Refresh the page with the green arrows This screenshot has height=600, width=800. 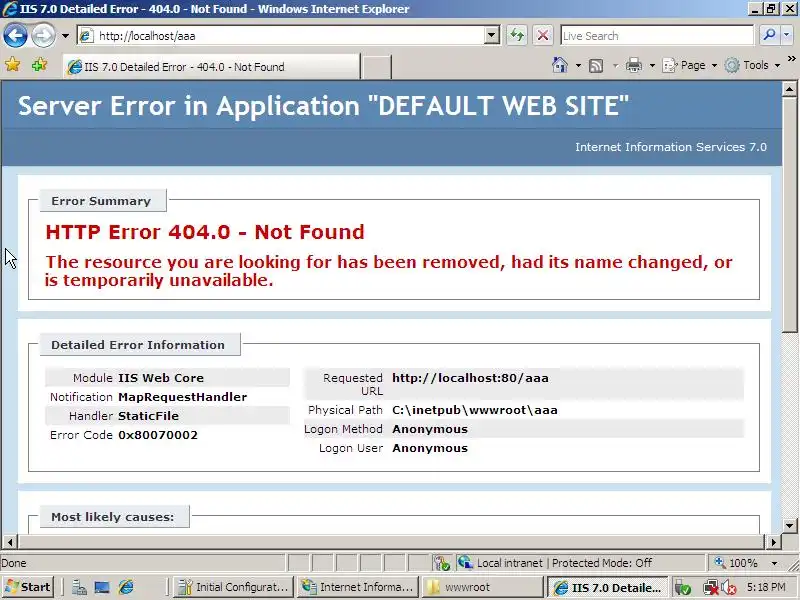tap(517, 36)
